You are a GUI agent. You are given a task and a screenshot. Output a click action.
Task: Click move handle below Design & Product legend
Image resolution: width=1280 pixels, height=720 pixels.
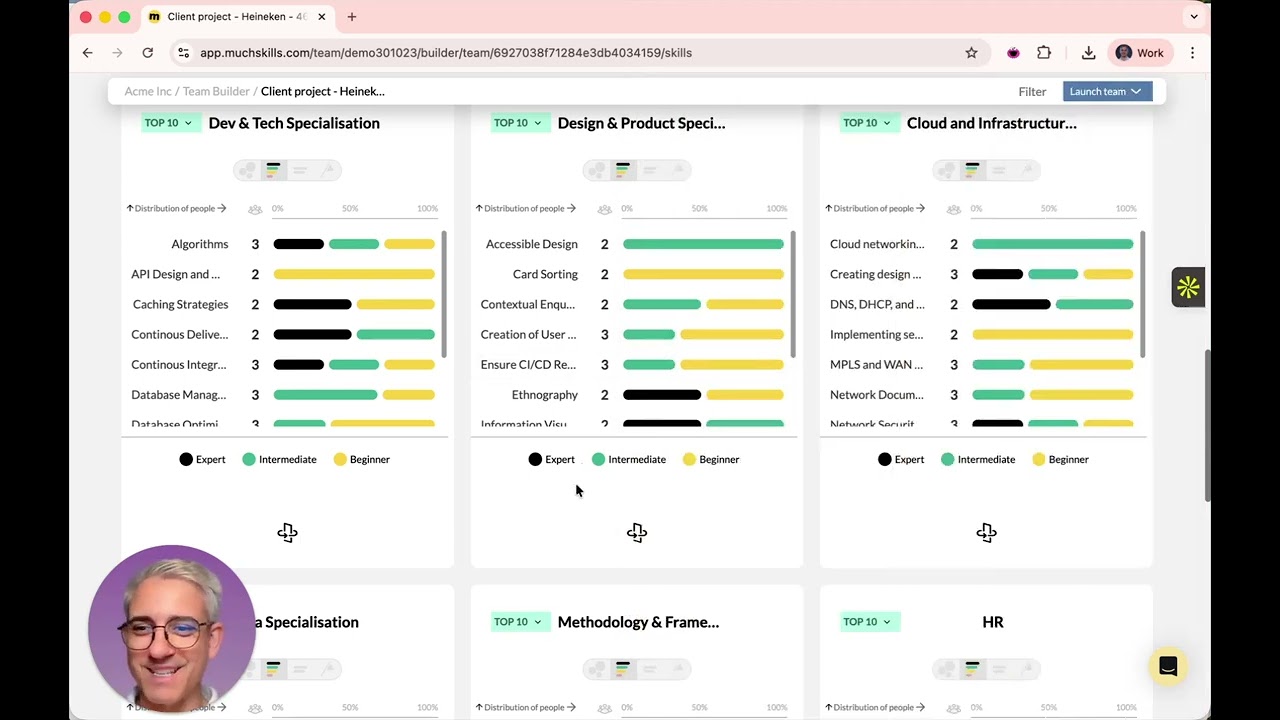point(637,533)
